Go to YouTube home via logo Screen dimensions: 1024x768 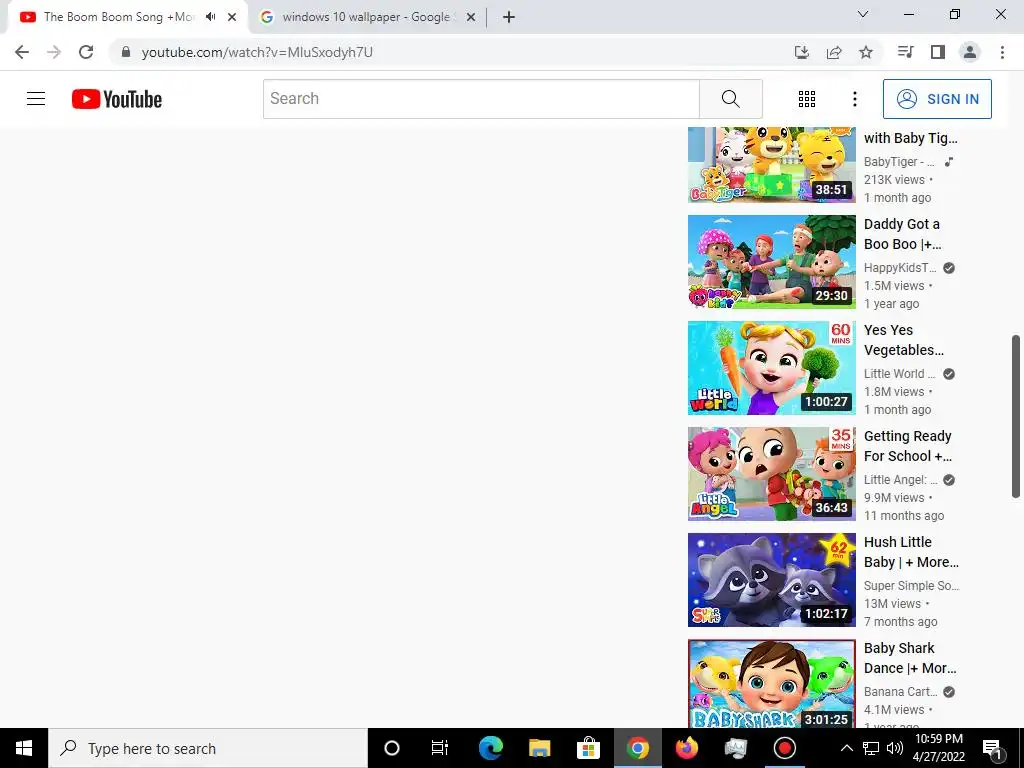coord(117,99)
